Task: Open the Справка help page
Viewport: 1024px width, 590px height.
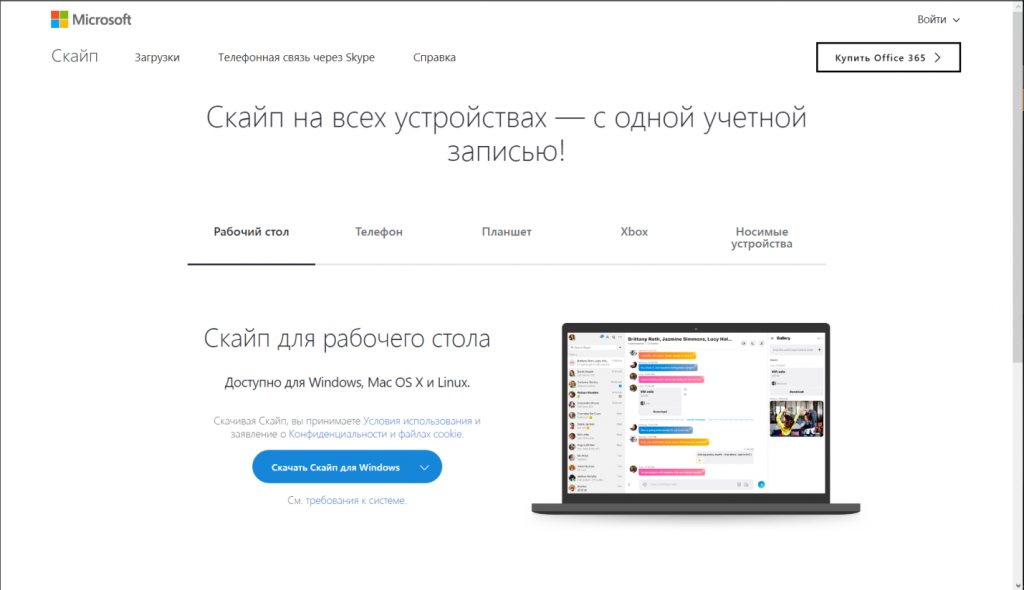Action: coord(434,58)
